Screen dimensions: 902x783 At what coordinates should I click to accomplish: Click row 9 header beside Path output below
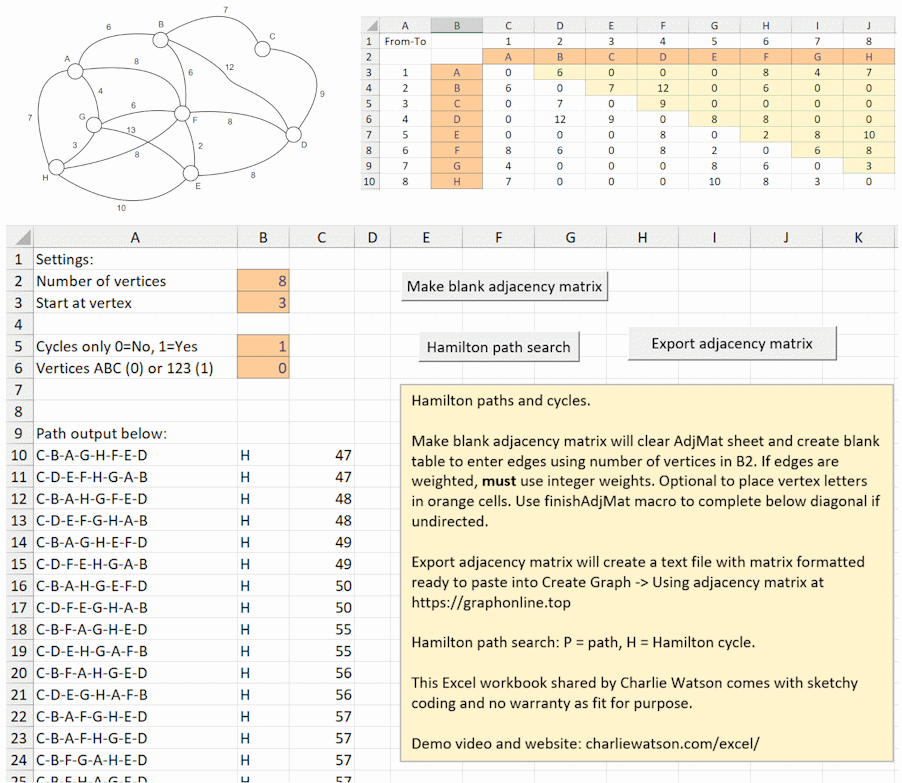(17, 434)
